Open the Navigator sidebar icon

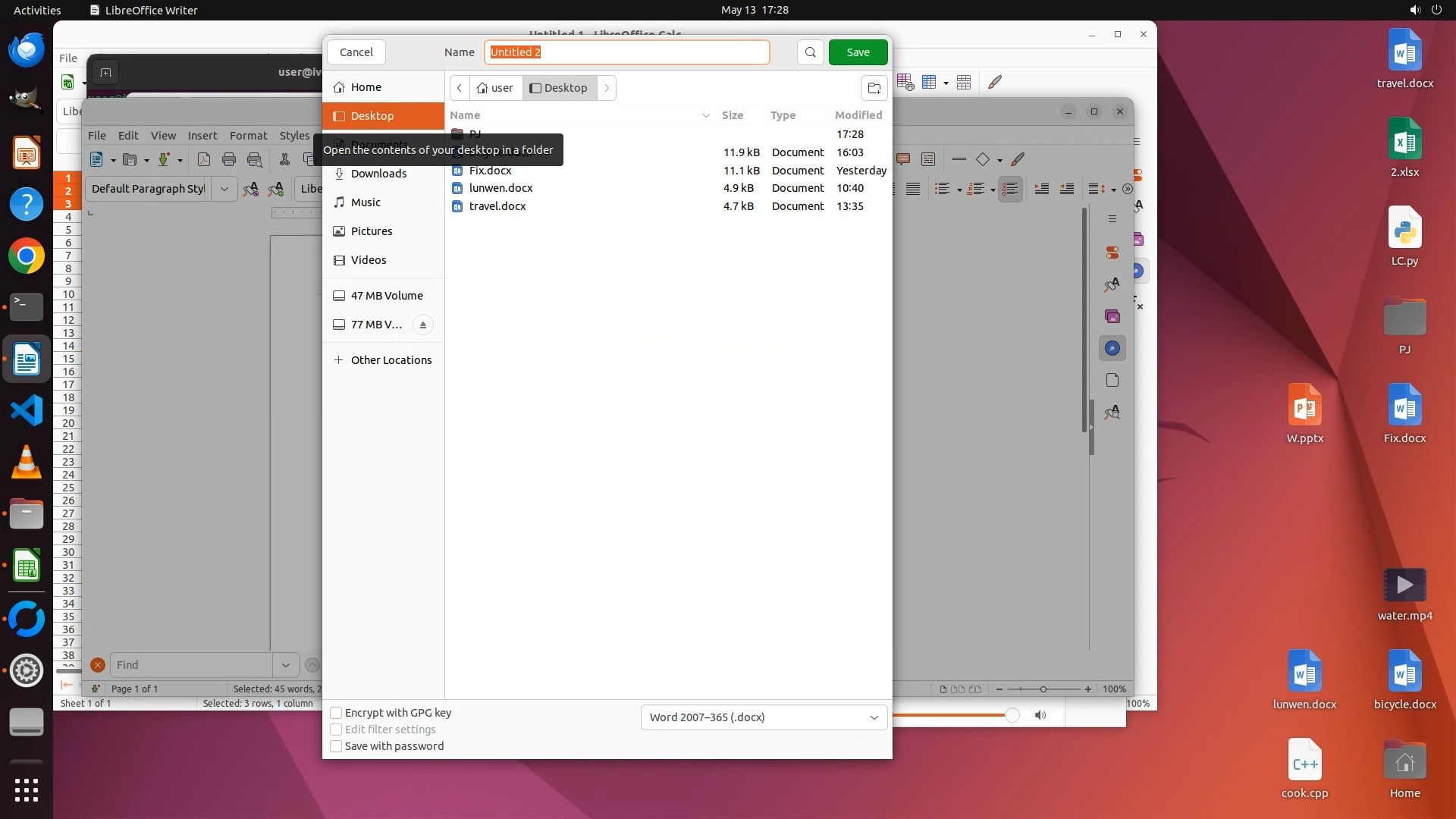click(x=1112, y=348)
